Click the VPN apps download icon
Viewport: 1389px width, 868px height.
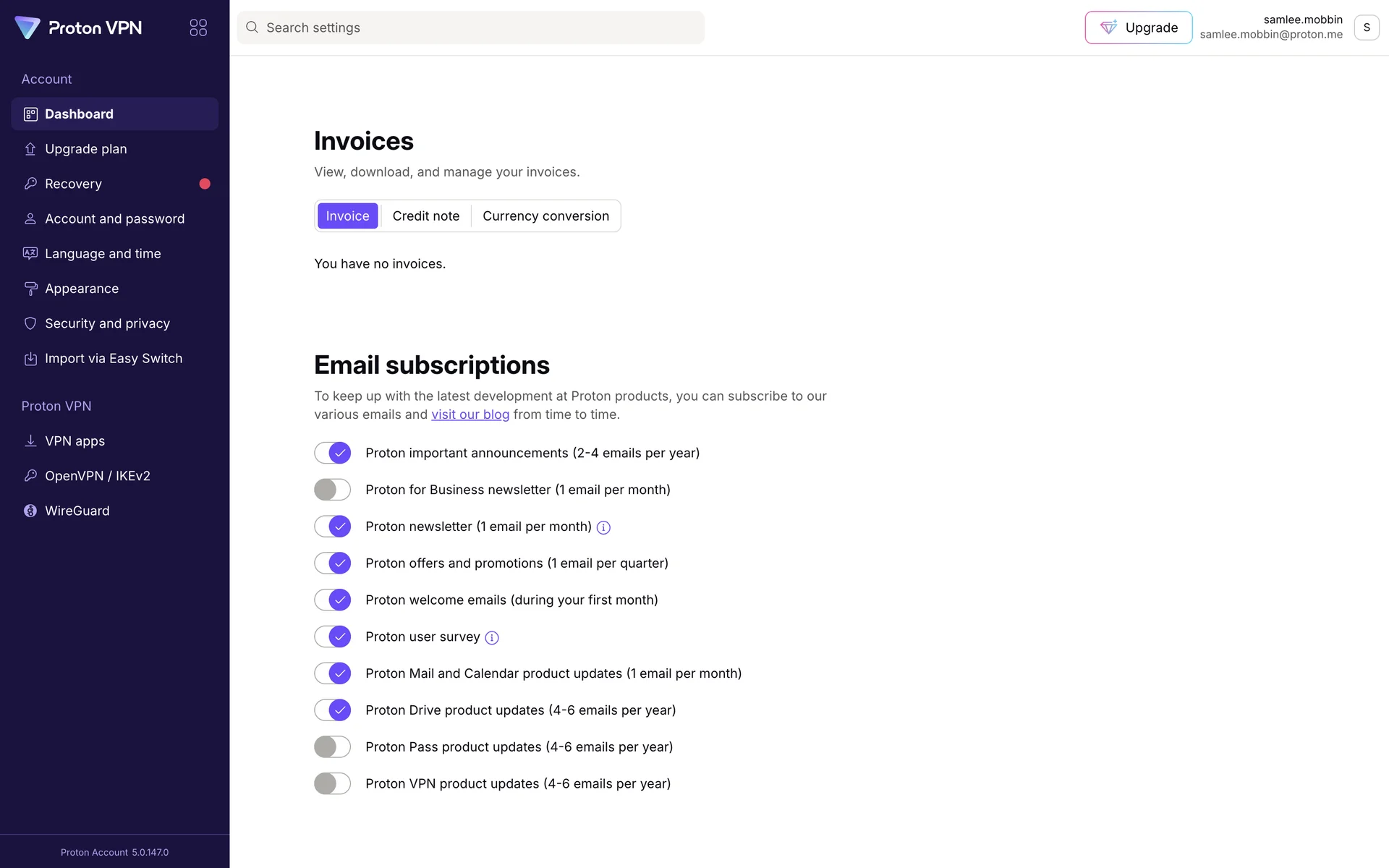(x=30, y=441)
